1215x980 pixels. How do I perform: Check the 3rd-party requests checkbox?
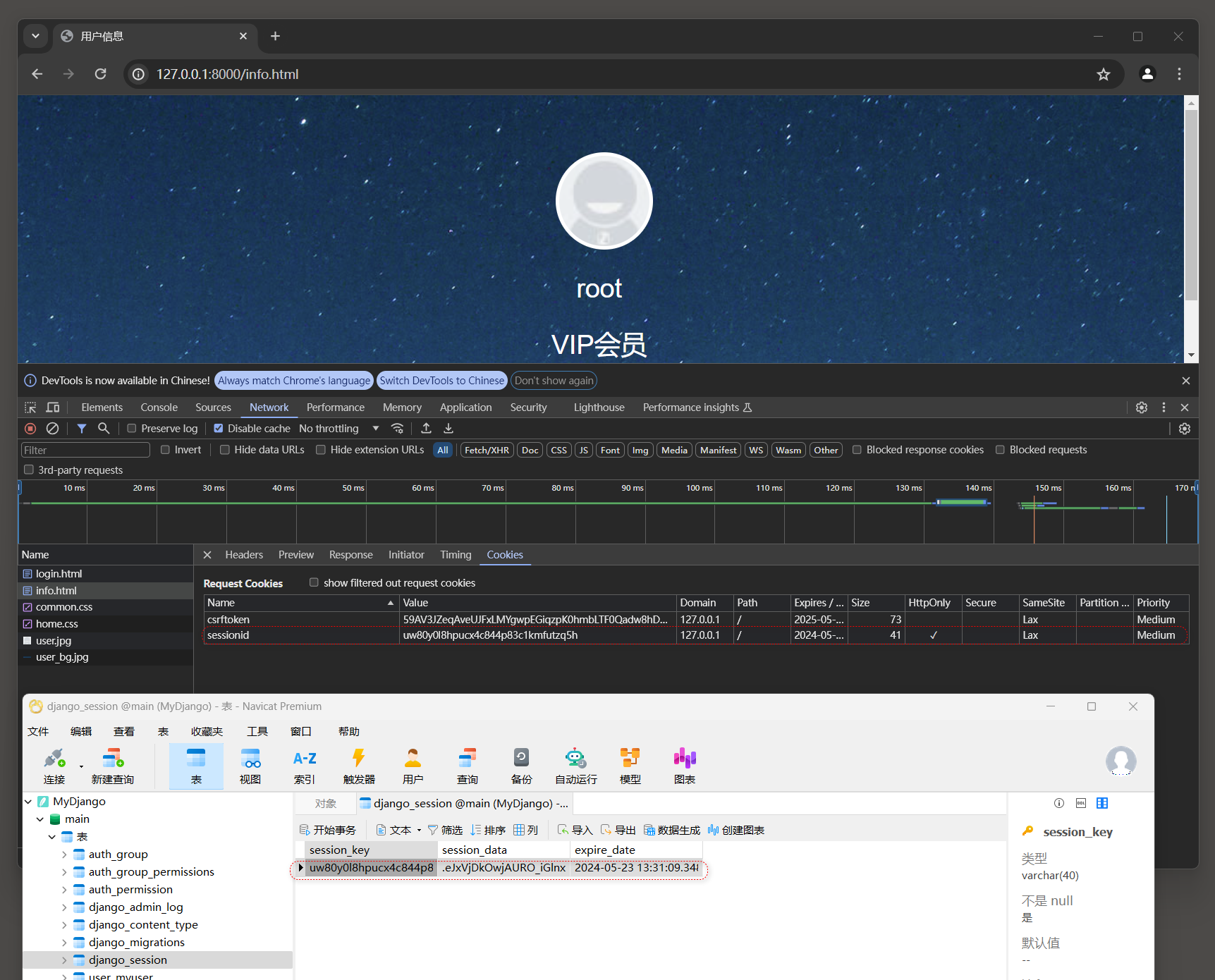(x=29, y=470)
